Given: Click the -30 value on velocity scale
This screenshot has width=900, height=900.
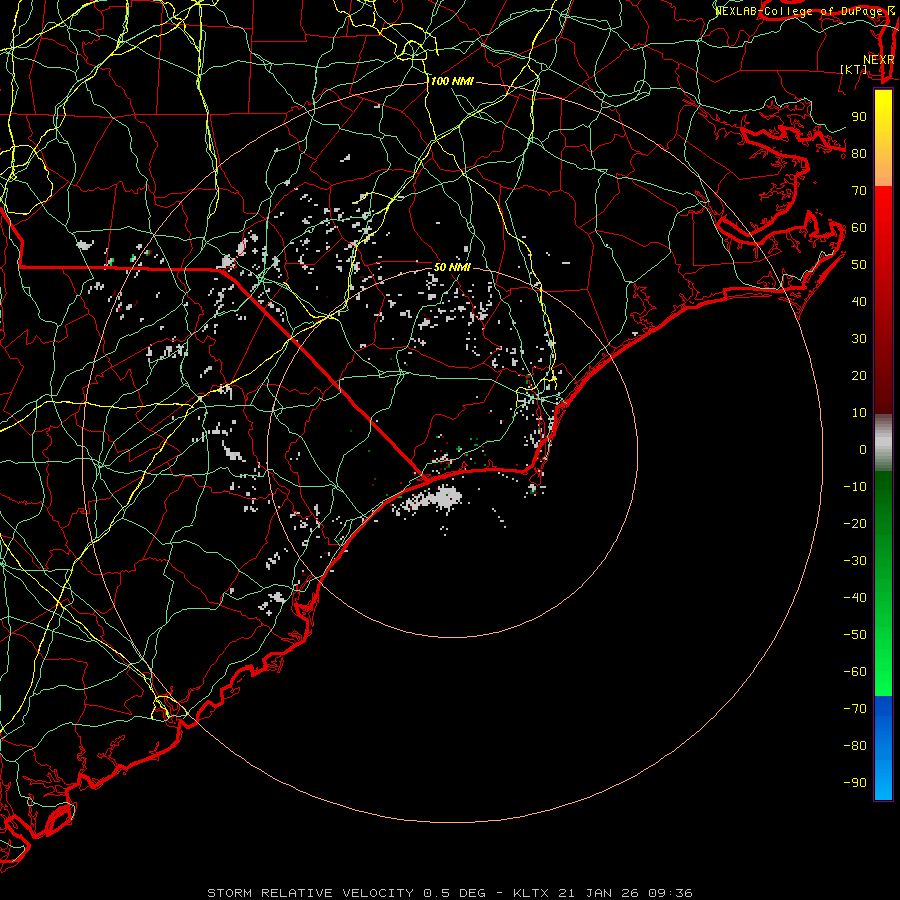Looking at the screenshot, I should pos(855,561).
